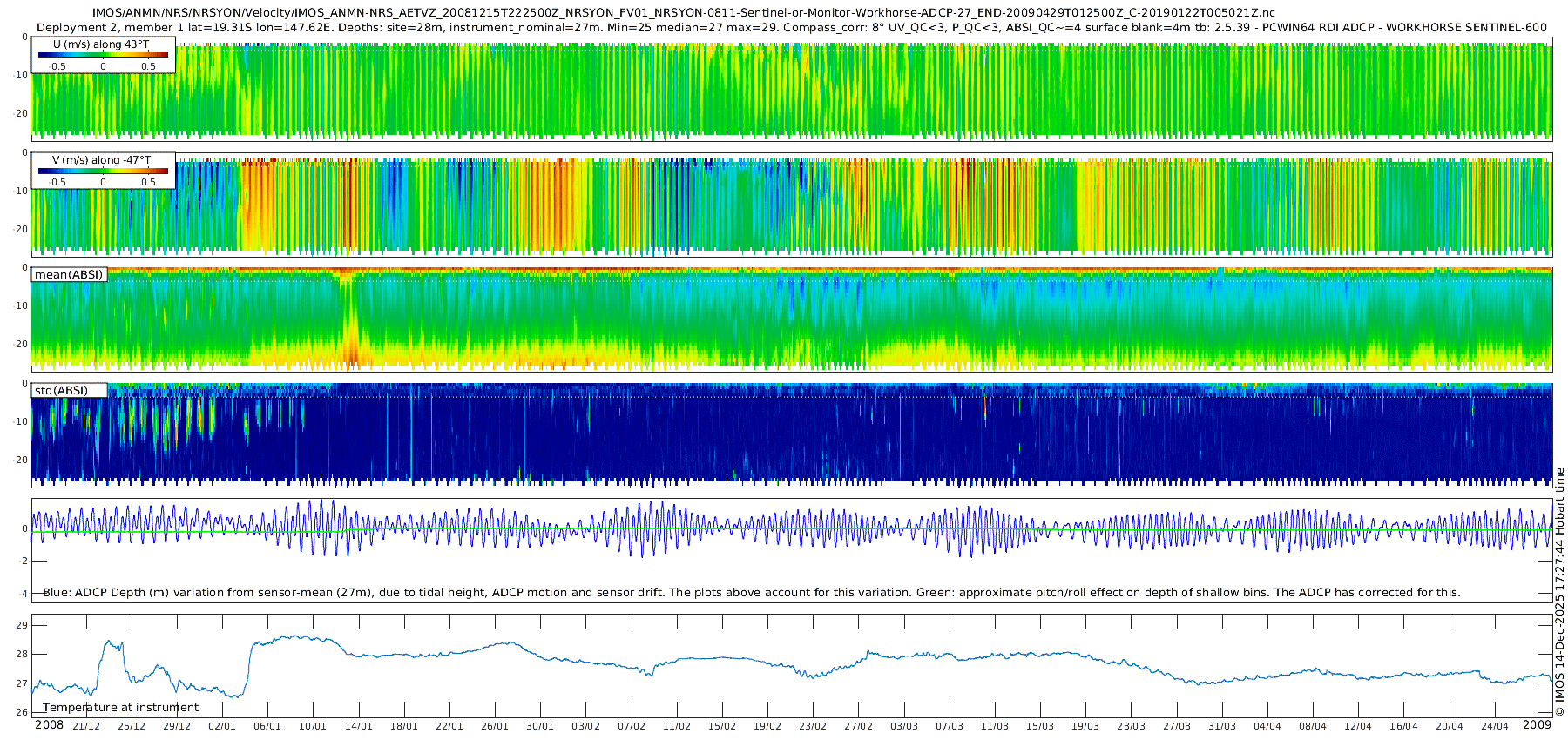Click the V velocity colorbar legend
This screenshot has height=740, width=1568.
[103, 172]
